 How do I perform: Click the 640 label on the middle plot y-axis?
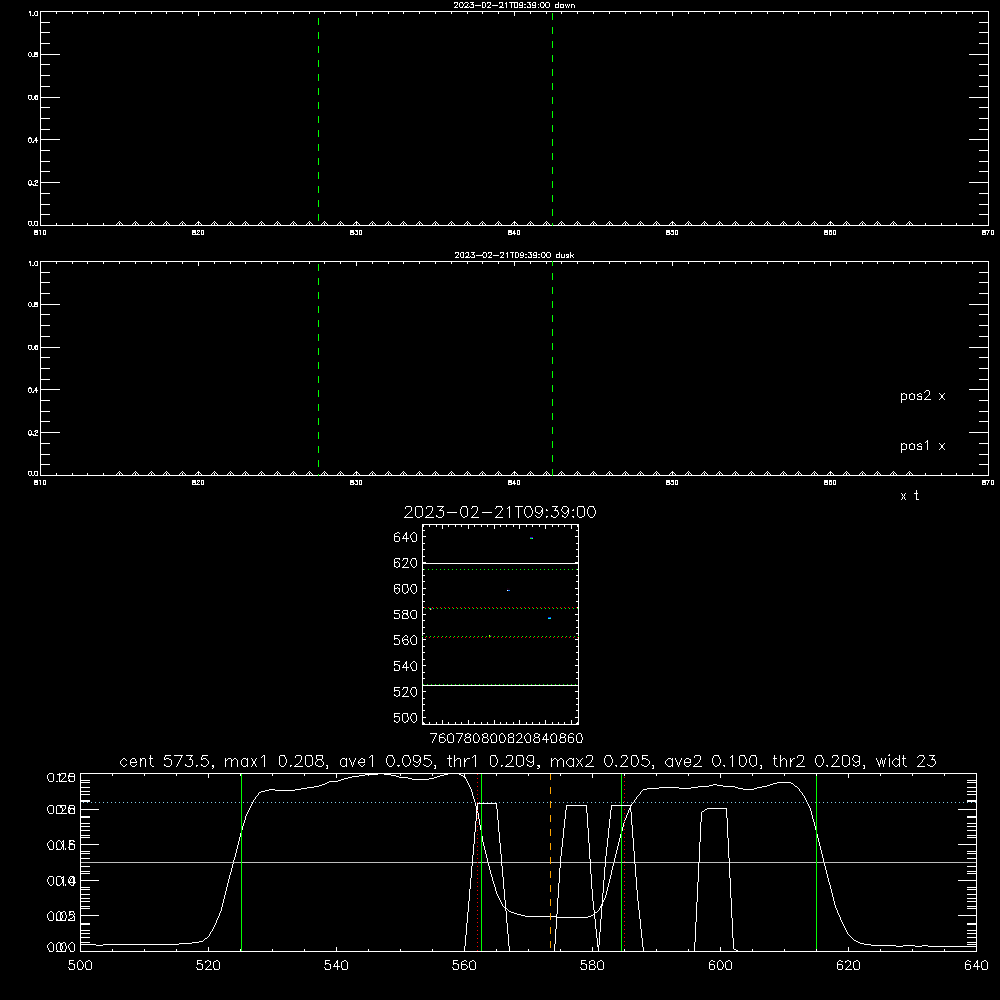[x=406, y=538]
